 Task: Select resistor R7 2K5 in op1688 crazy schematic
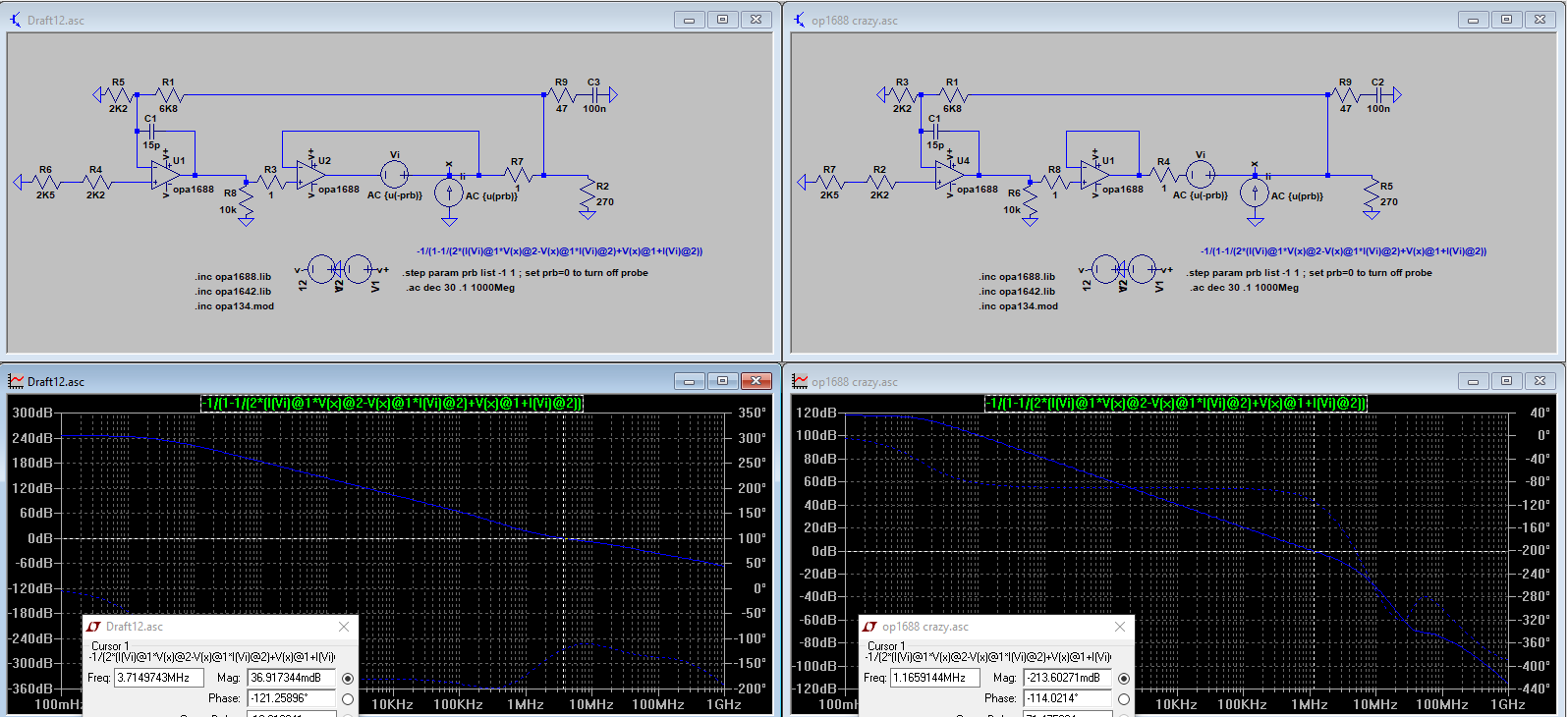[x=829, y=182]
